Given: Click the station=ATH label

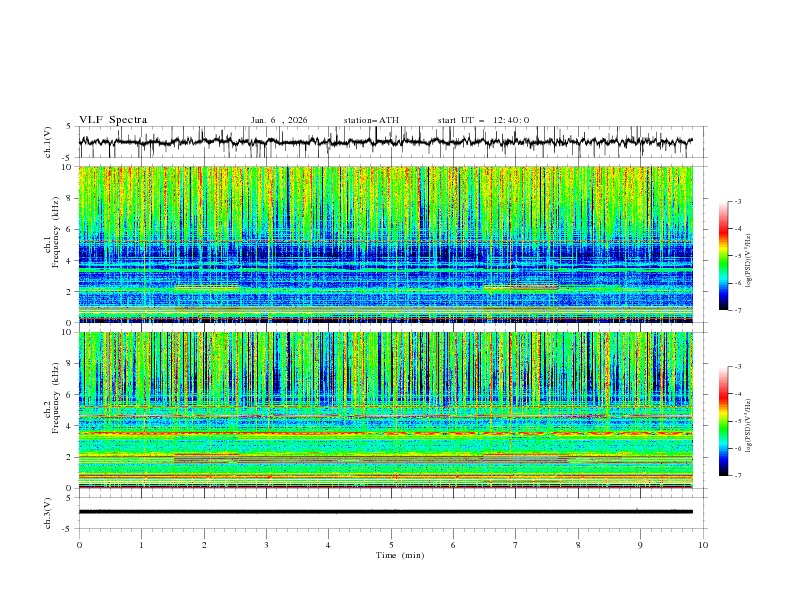Looking at the screenshot, I should coord(371,120).
